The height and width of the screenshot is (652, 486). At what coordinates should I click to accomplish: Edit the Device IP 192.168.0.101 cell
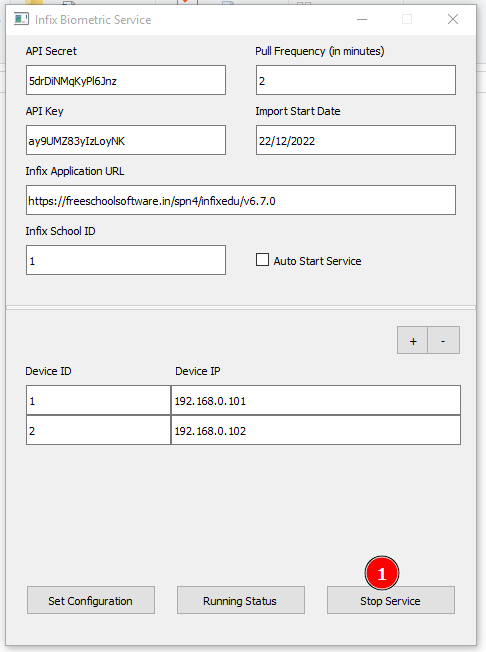[x=316, y=400]
